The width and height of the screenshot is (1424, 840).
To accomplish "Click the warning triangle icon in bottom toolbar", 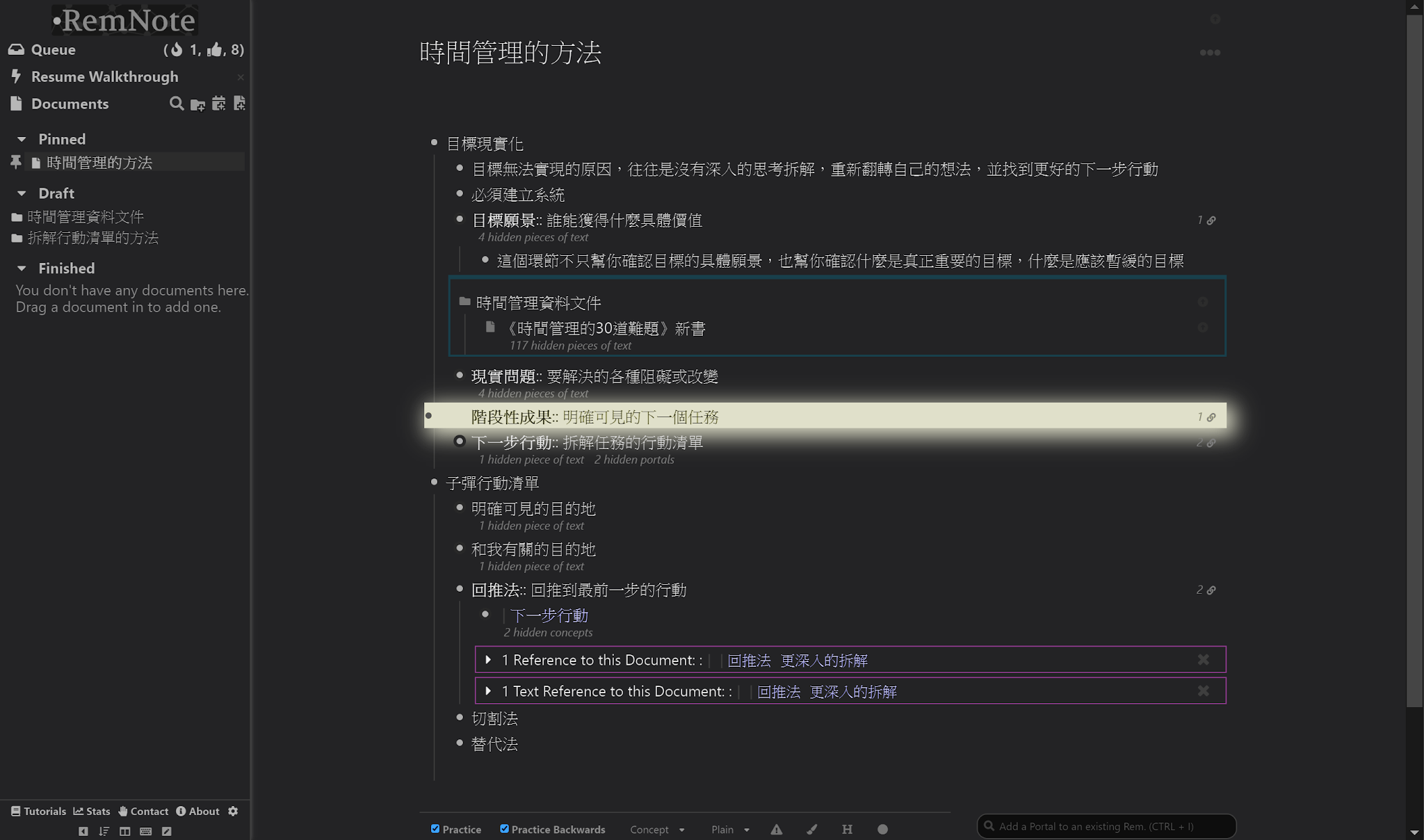I will pos(777,829).
